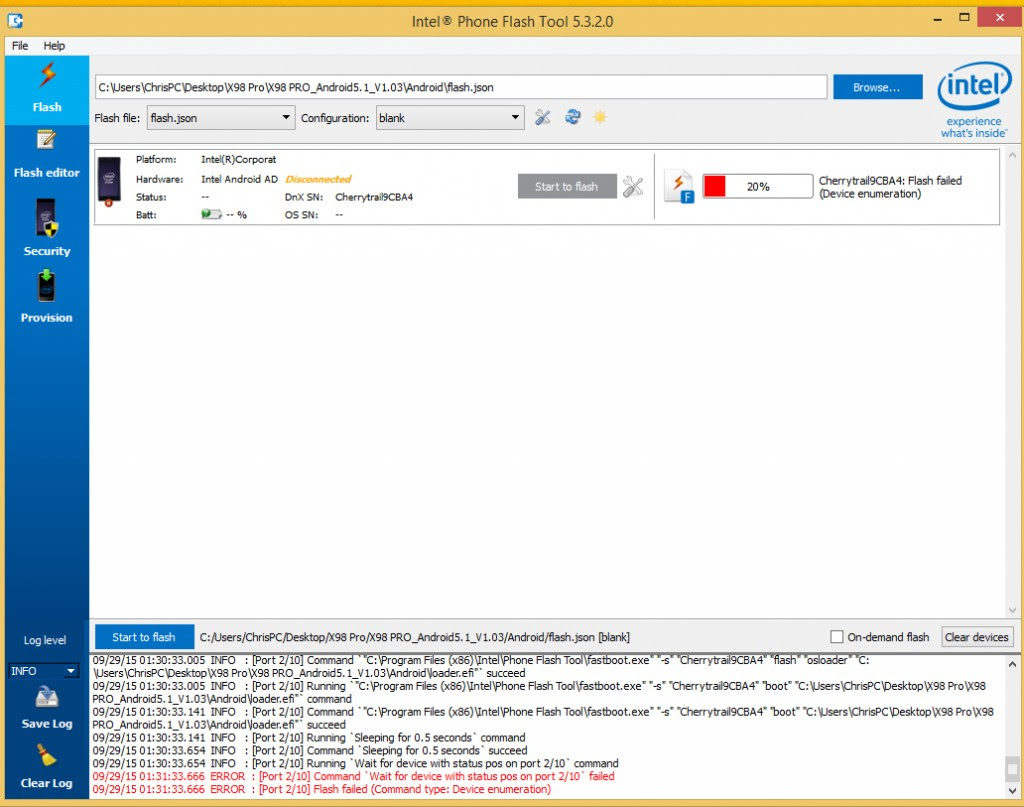Close the Phone Flash Tool window
The height and width of the screenshot is (807, 1024).
point(1000,18)
